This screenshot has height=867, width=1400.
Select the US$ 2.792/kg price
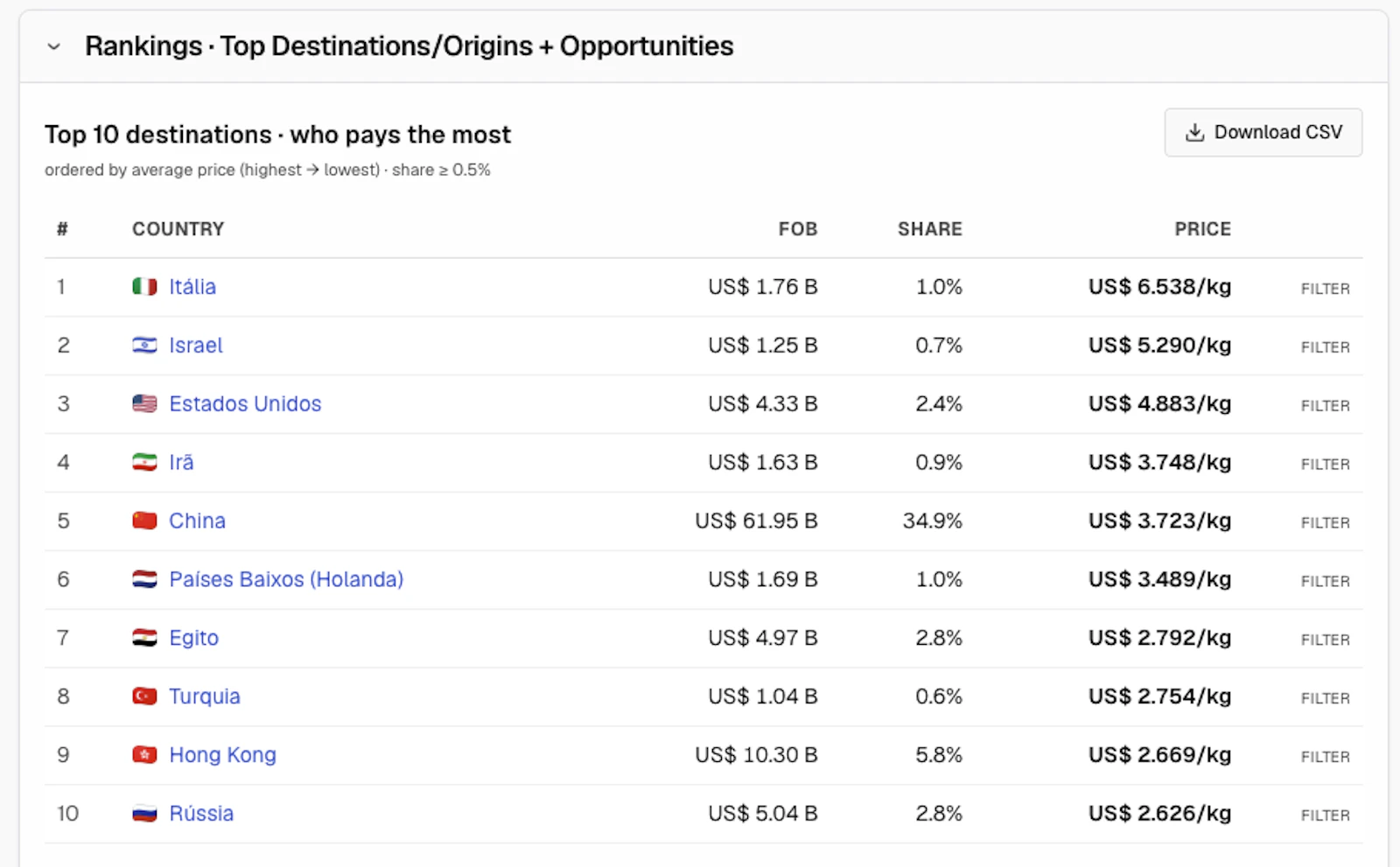pyautogui.click(x=1160, y=638)
